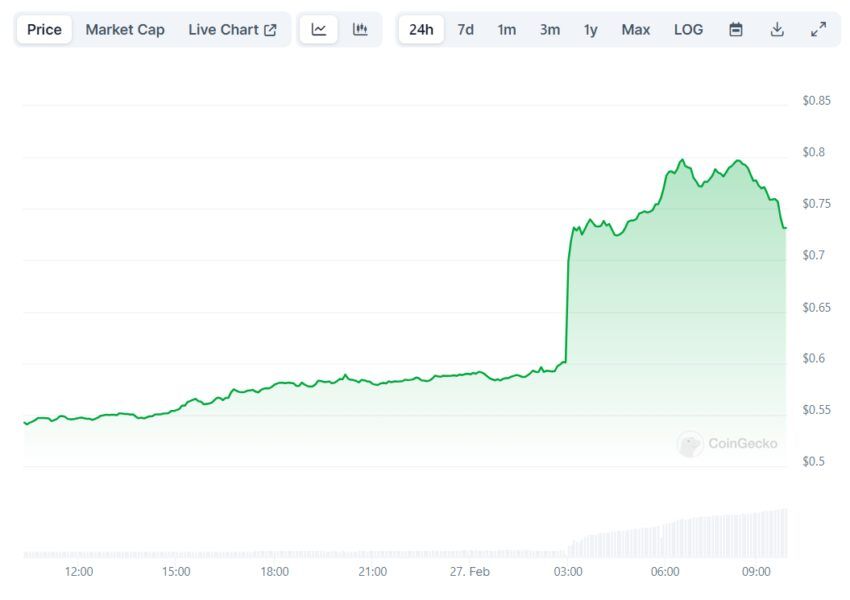The height and width of the screenshot is (600, 850).
Task: Click the price peak near $0.8
Action: (682, 160)
